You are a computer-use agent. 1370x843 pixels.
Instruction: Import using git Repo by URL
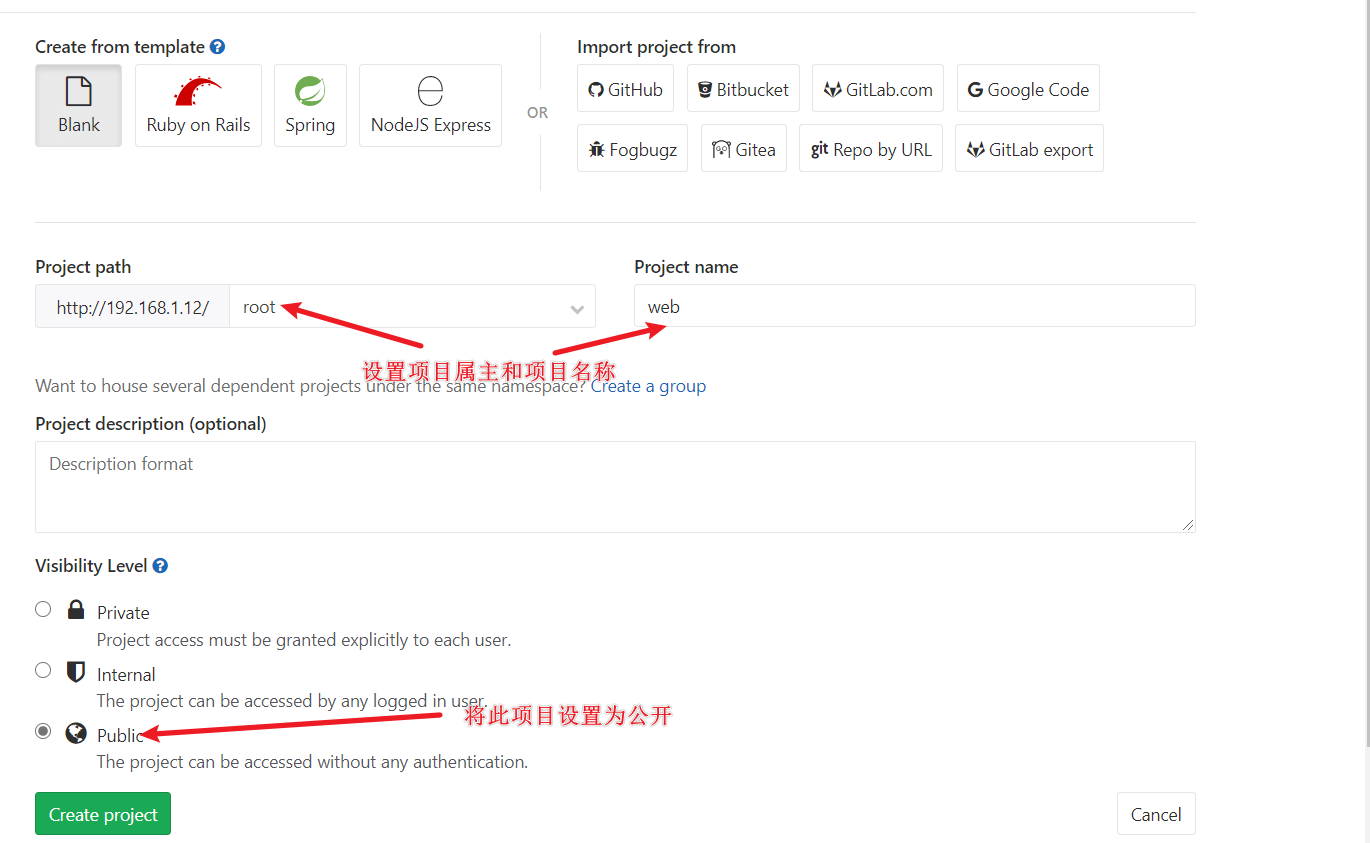coord(871,149)
